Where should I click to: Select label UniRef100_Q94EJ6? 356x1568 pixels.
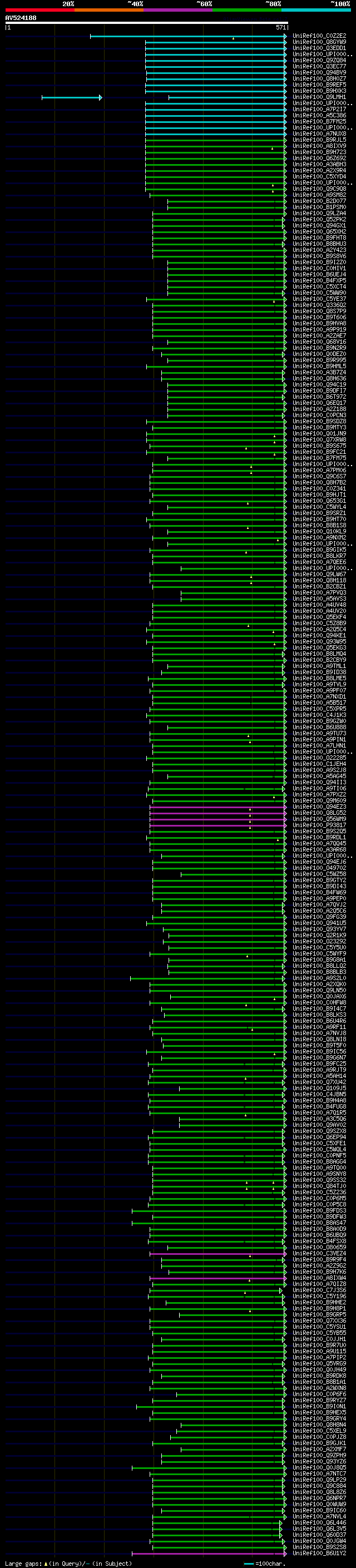point(319,863)
